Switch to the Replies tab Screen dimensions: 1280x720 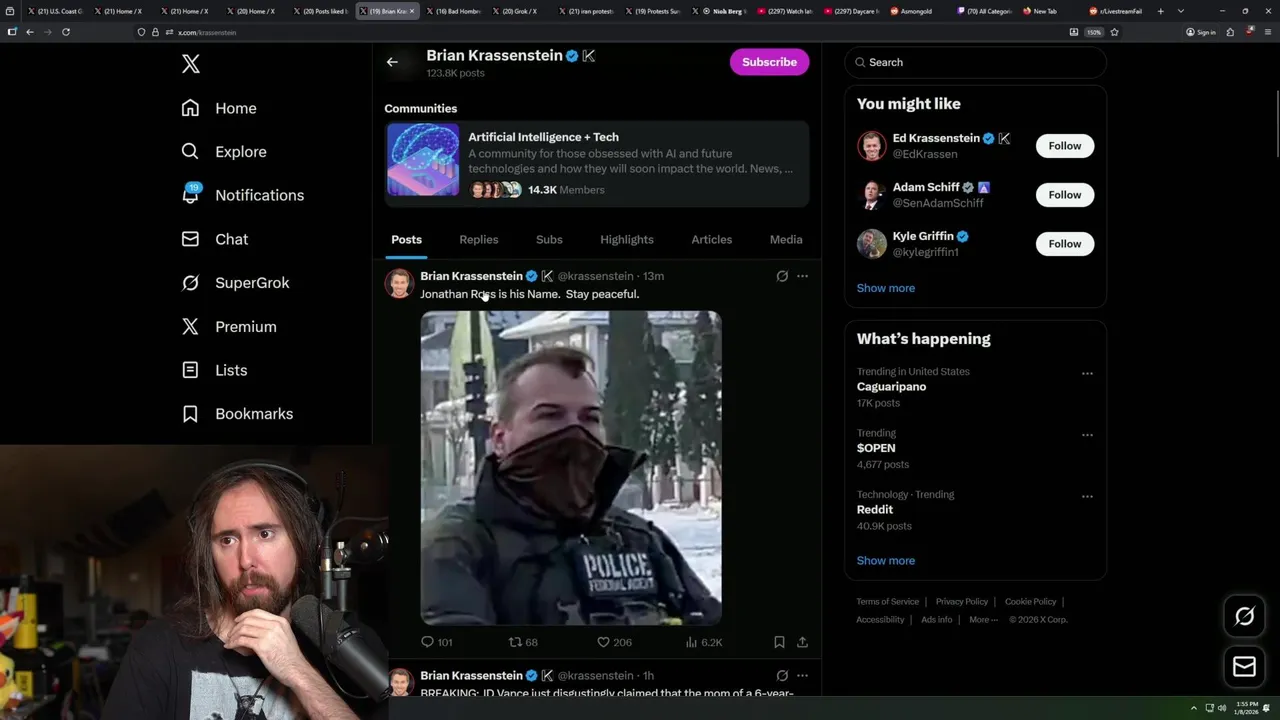point(479,240)
